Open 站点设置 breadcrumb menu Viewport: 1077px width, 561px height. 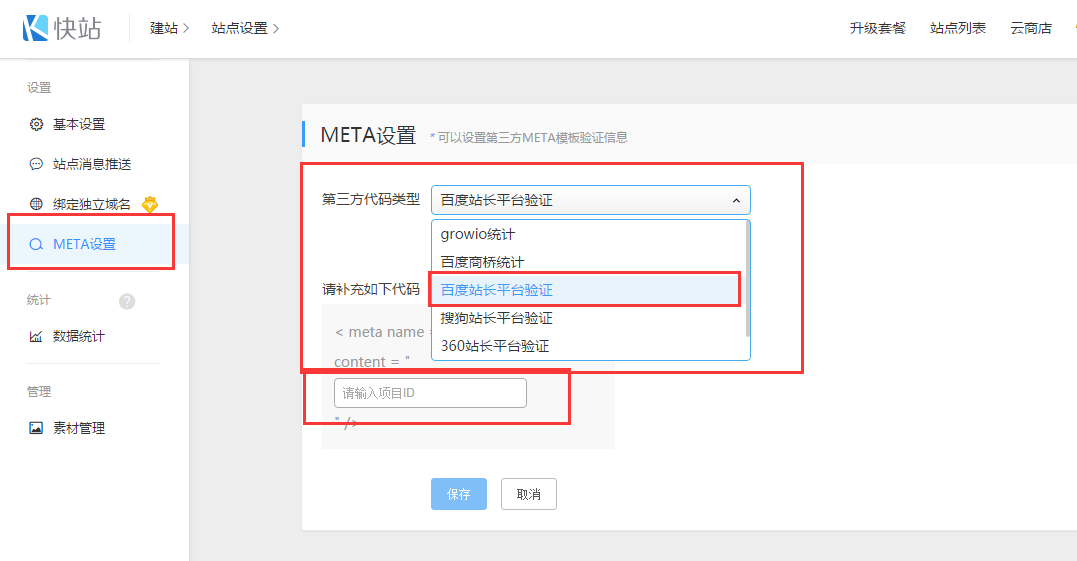pos(245,28)
